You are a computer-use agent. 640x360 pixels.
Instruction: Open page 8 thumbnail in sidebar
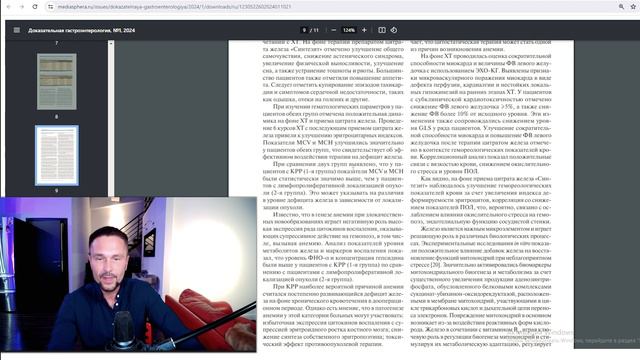(x=57, y=82)
